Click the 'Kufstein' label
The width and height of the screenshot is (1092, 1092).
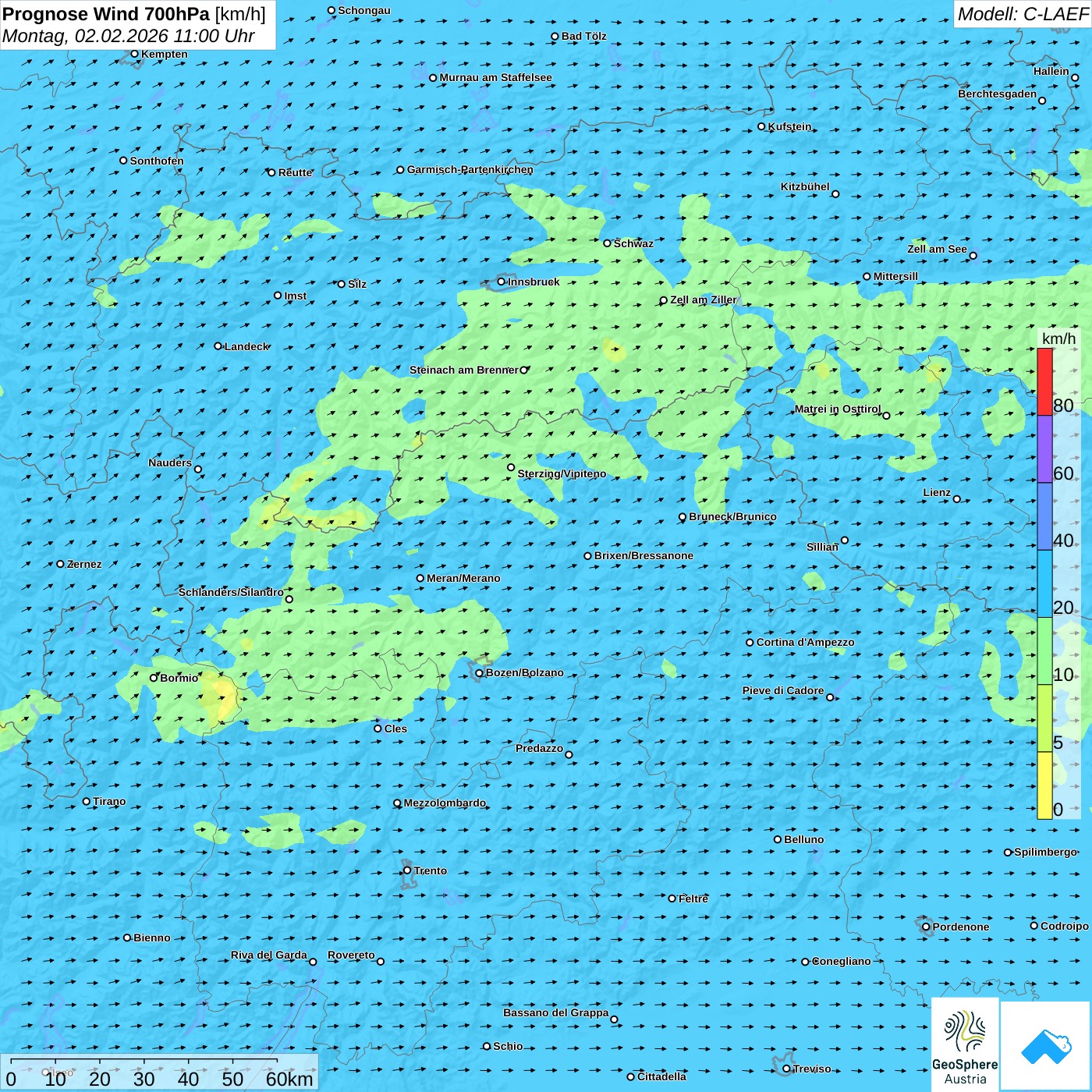click(789, 126)
